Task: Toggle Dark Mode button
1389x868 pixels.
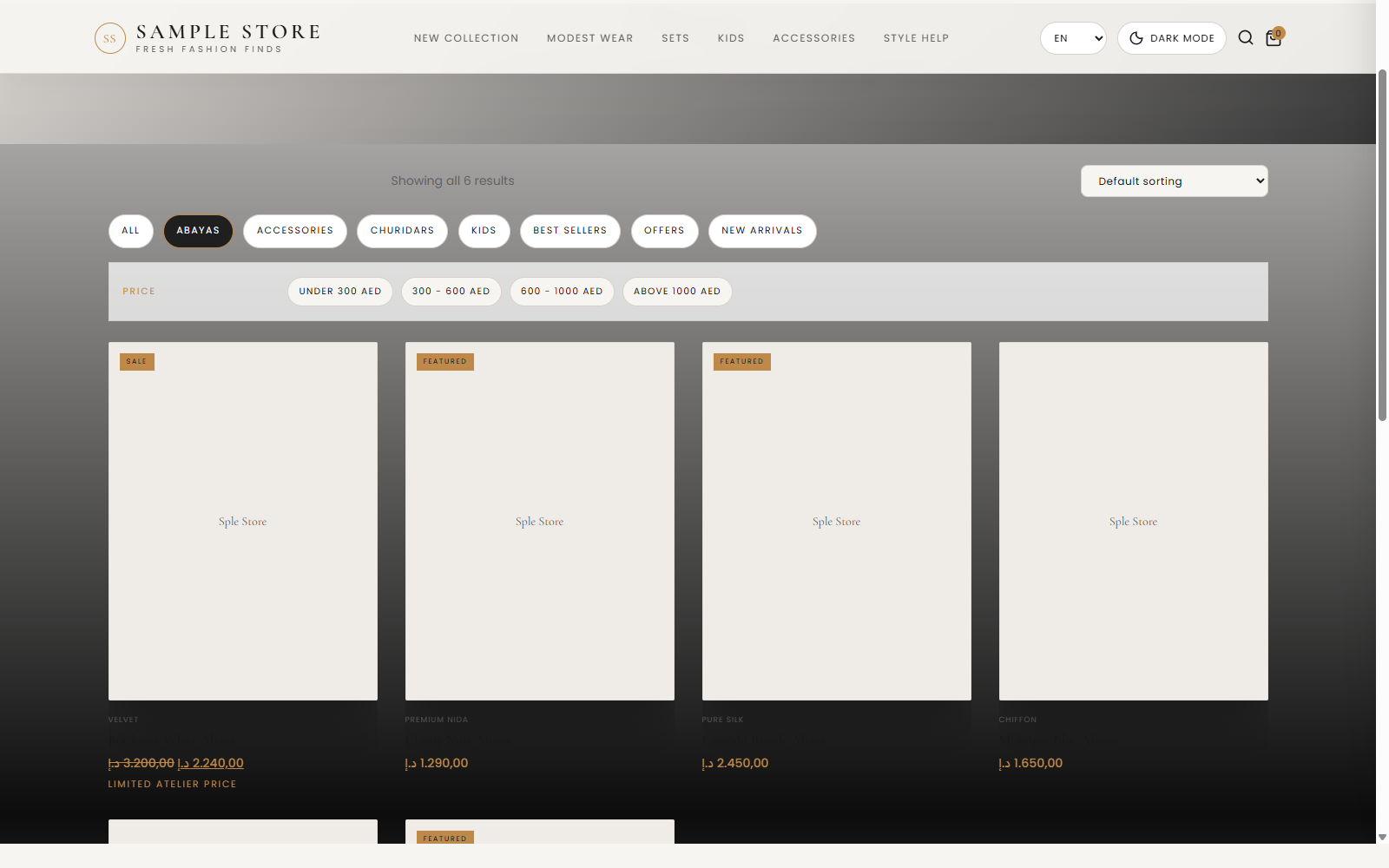Action: click(1171, 38)
